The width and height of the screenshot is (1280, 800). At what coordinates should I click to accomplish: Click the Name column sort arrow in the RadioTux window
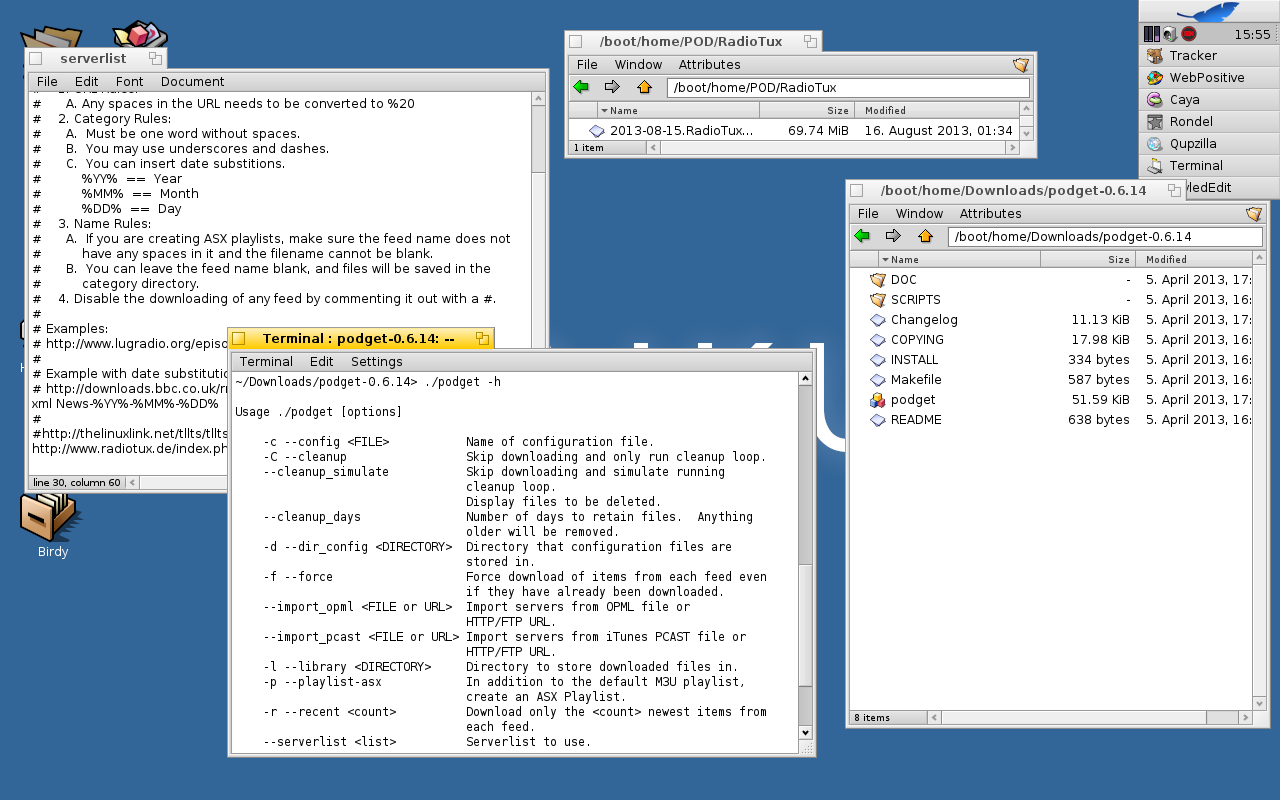click(x=604, y=111)
